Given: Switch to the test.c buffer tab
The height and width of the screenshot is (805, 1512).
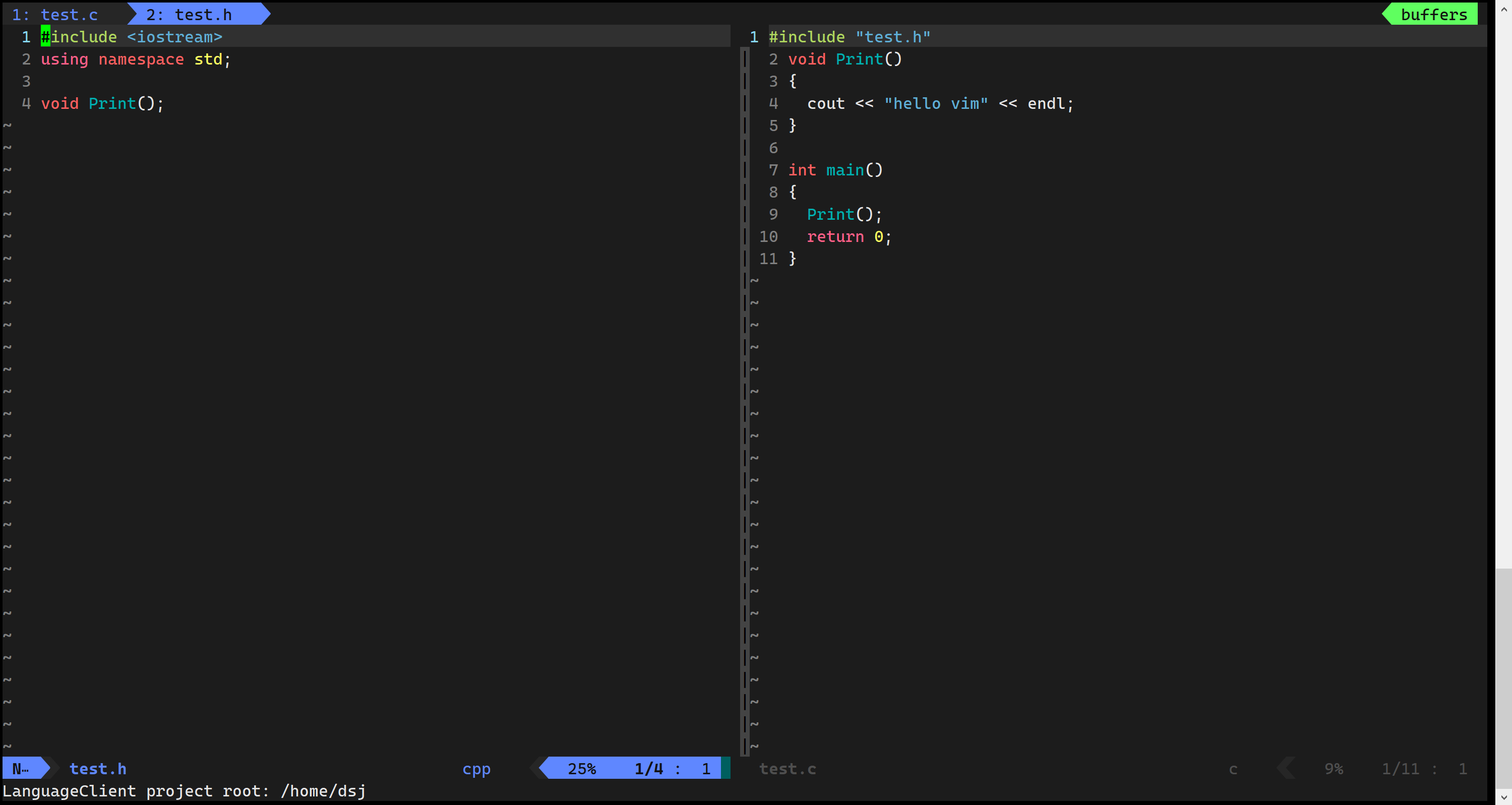Looking at the screenshot, I should (x=55, y=14).
